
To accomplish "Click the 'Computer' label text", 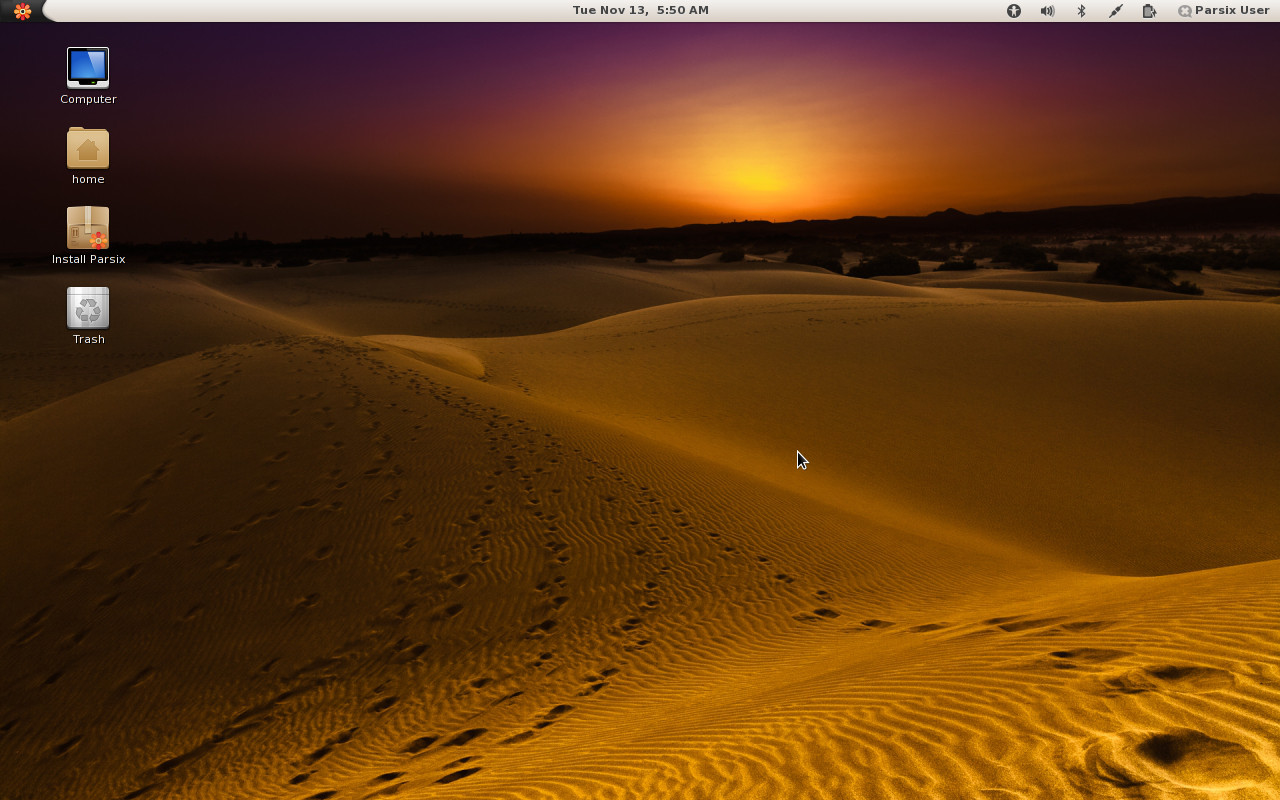I will click(x=88, y=99).
